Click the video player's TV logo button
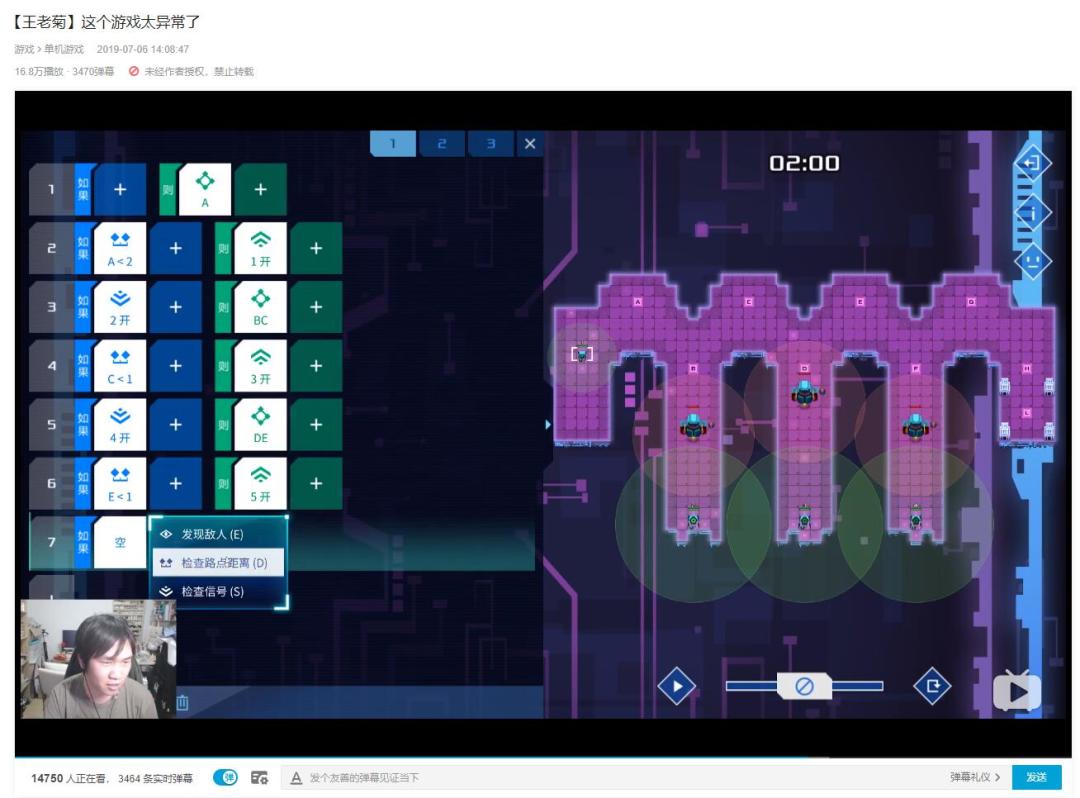This screenshot has width=1080, height=798. (1017, 691)
